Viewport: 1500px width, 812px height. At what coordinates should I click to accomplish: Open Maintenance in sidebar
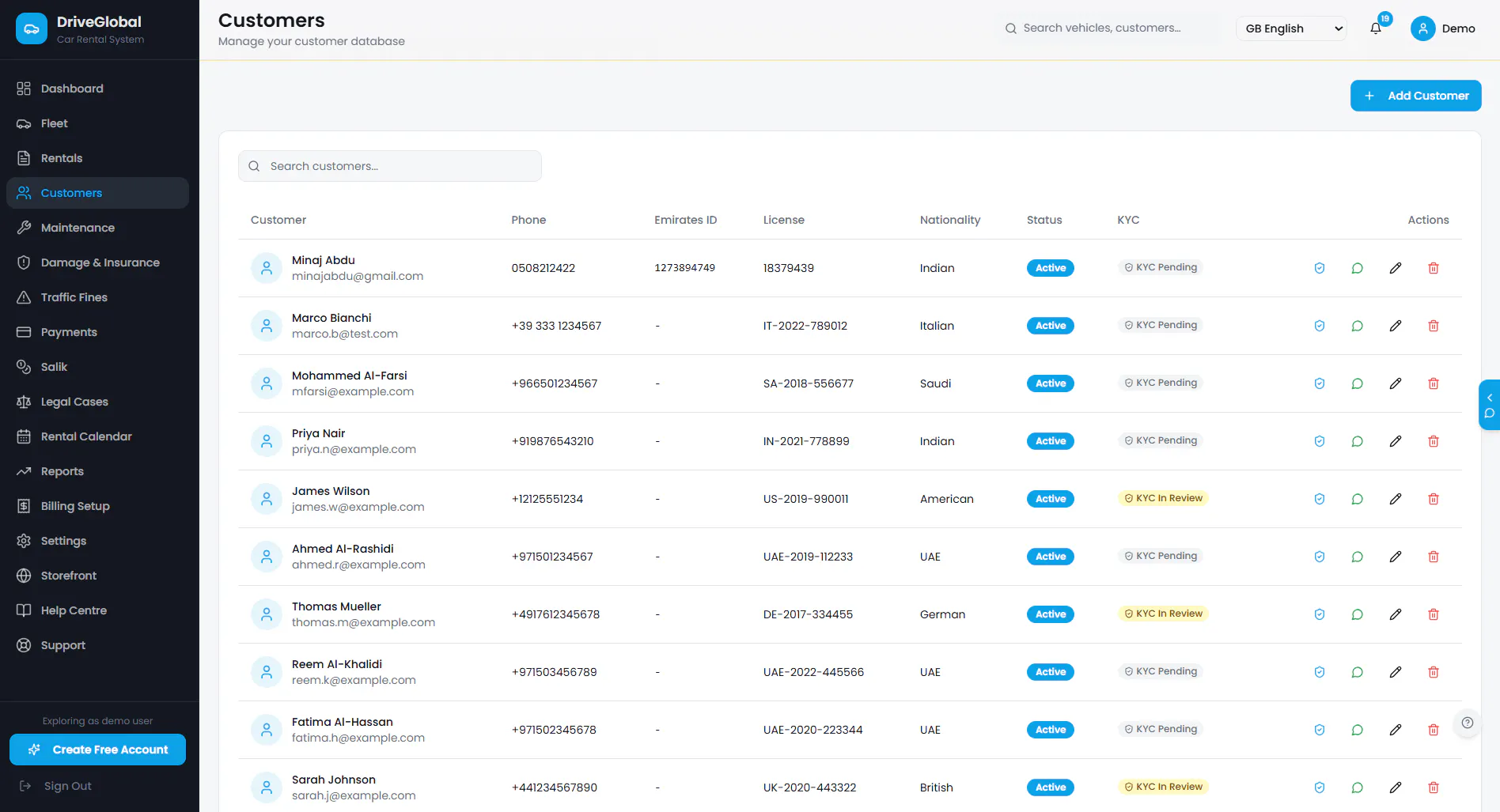(97, 228)
